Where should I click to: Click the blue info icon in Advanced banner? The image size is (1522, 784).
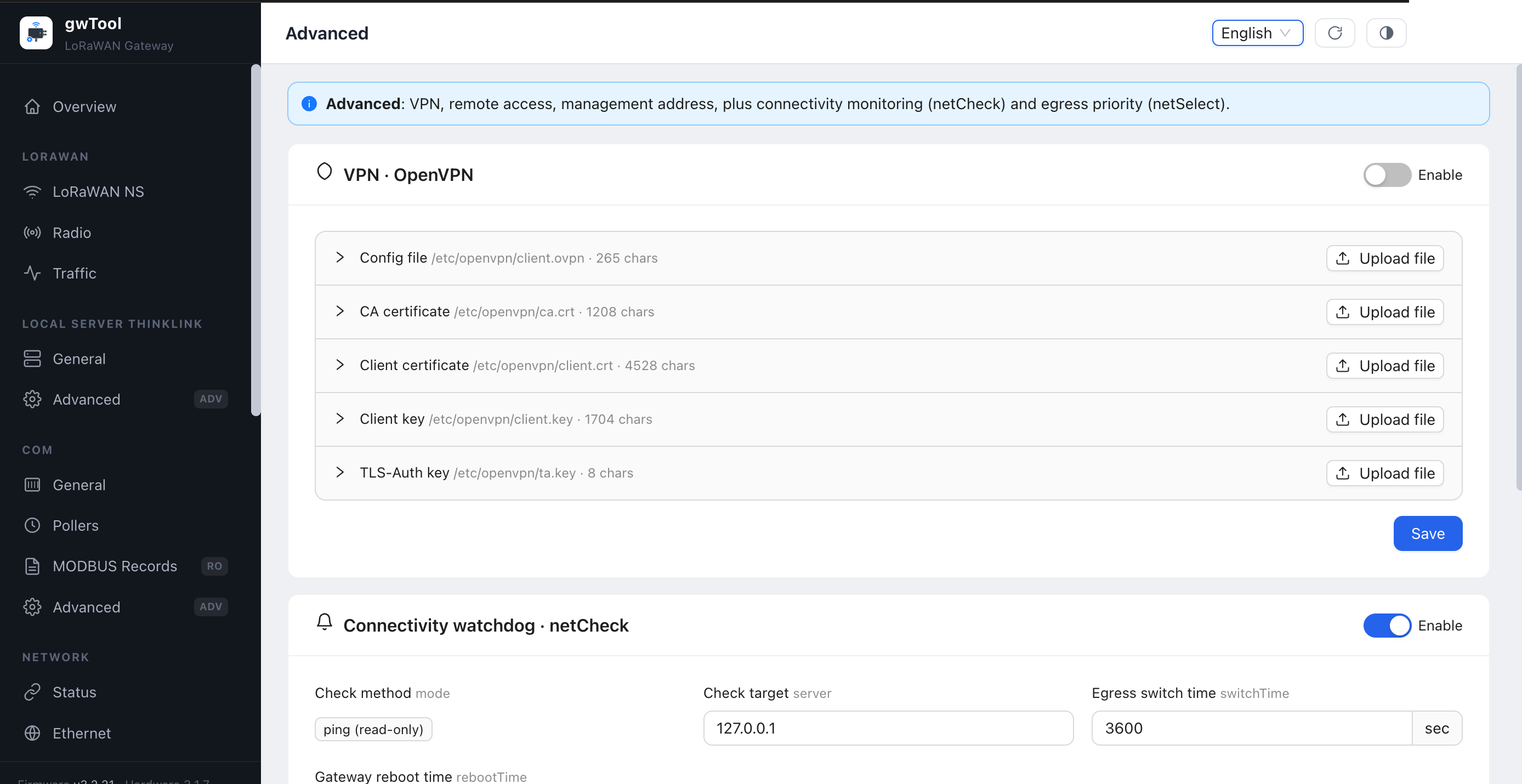[309, 104]
